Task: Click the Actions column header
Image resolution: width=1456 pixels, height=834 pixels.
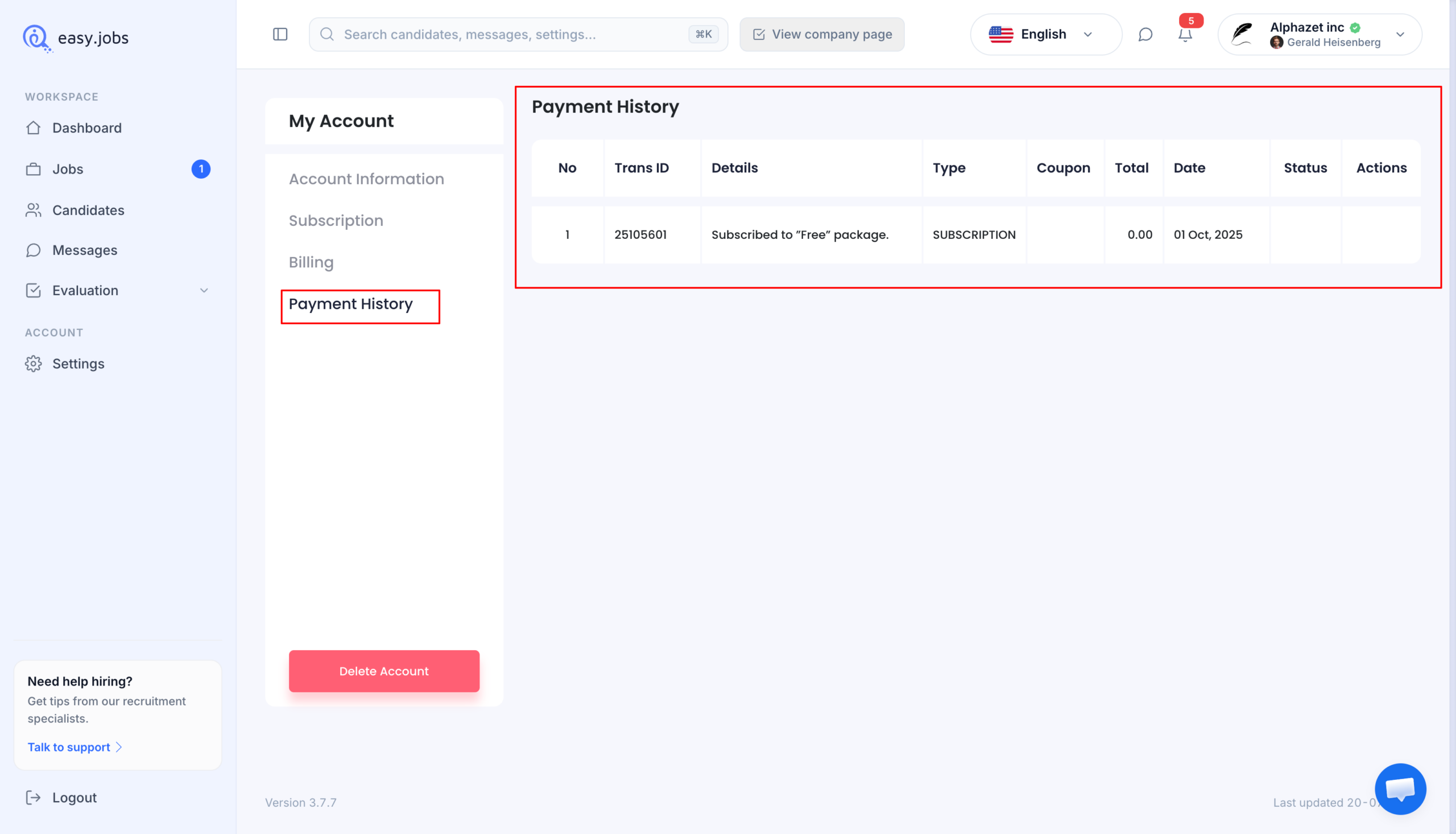Action: click(1381, 168)
